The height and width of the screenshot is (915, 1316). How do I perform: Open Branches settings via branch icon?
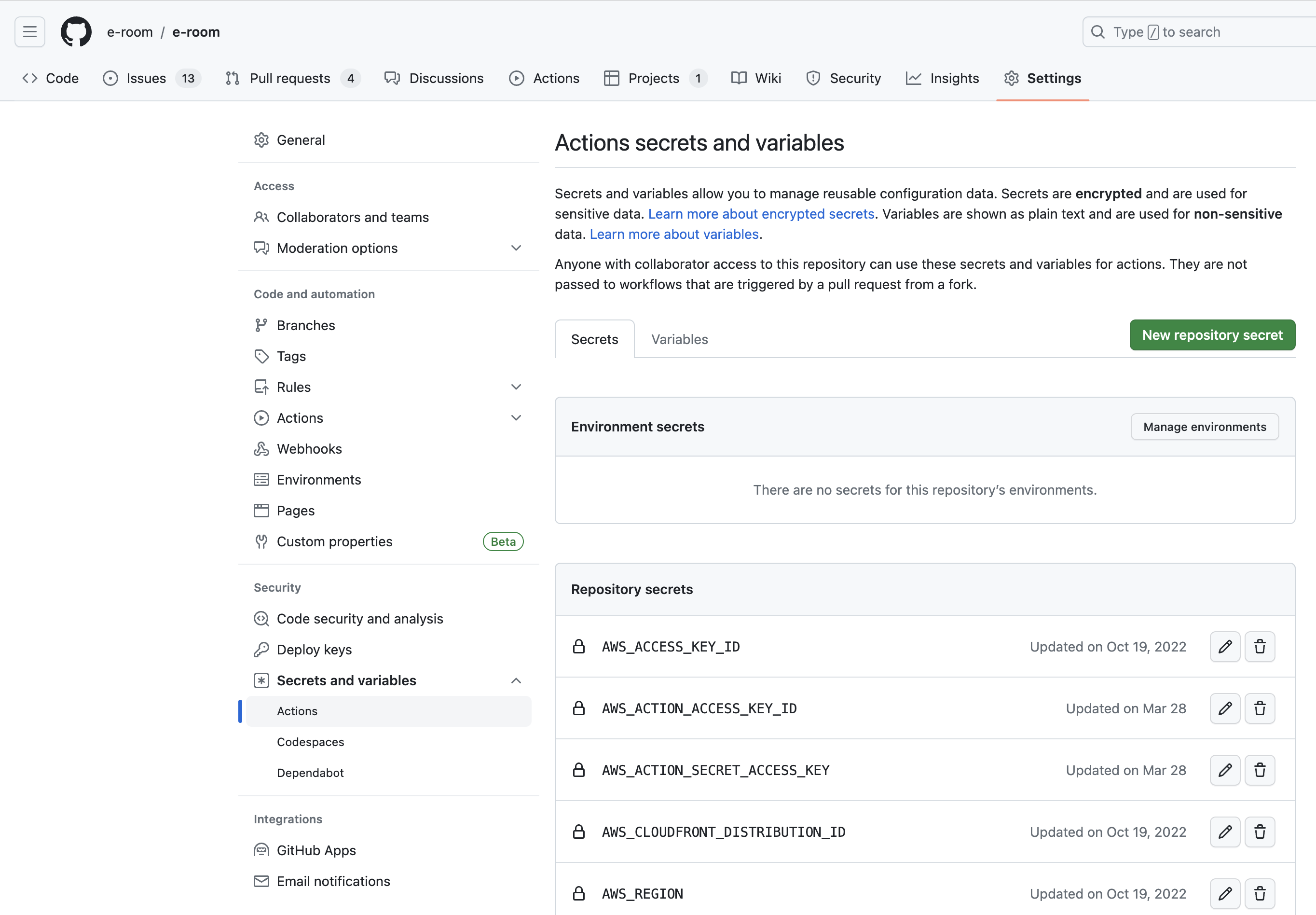tap(305, 324)
